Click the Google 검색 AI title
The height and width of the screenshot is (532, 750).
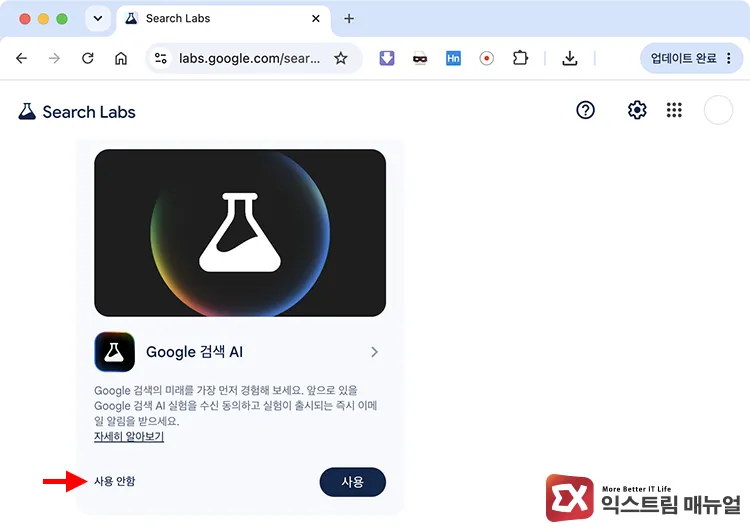(x=194, y=352)
